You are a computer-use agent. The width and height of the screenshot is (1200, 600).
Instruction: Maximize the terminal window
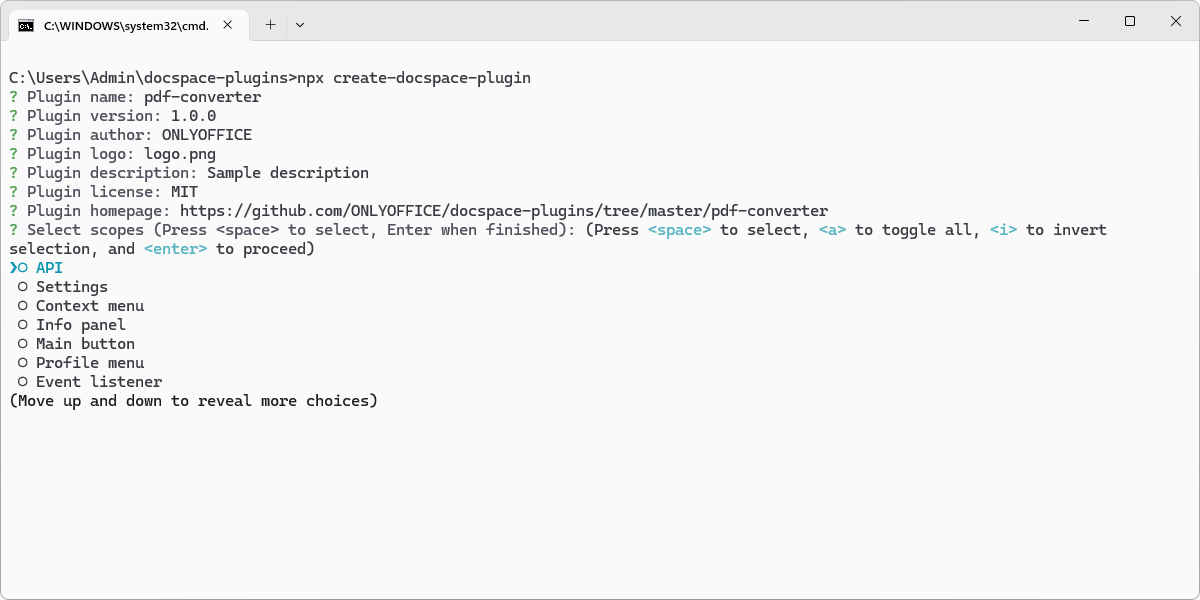coord(1130,21)
